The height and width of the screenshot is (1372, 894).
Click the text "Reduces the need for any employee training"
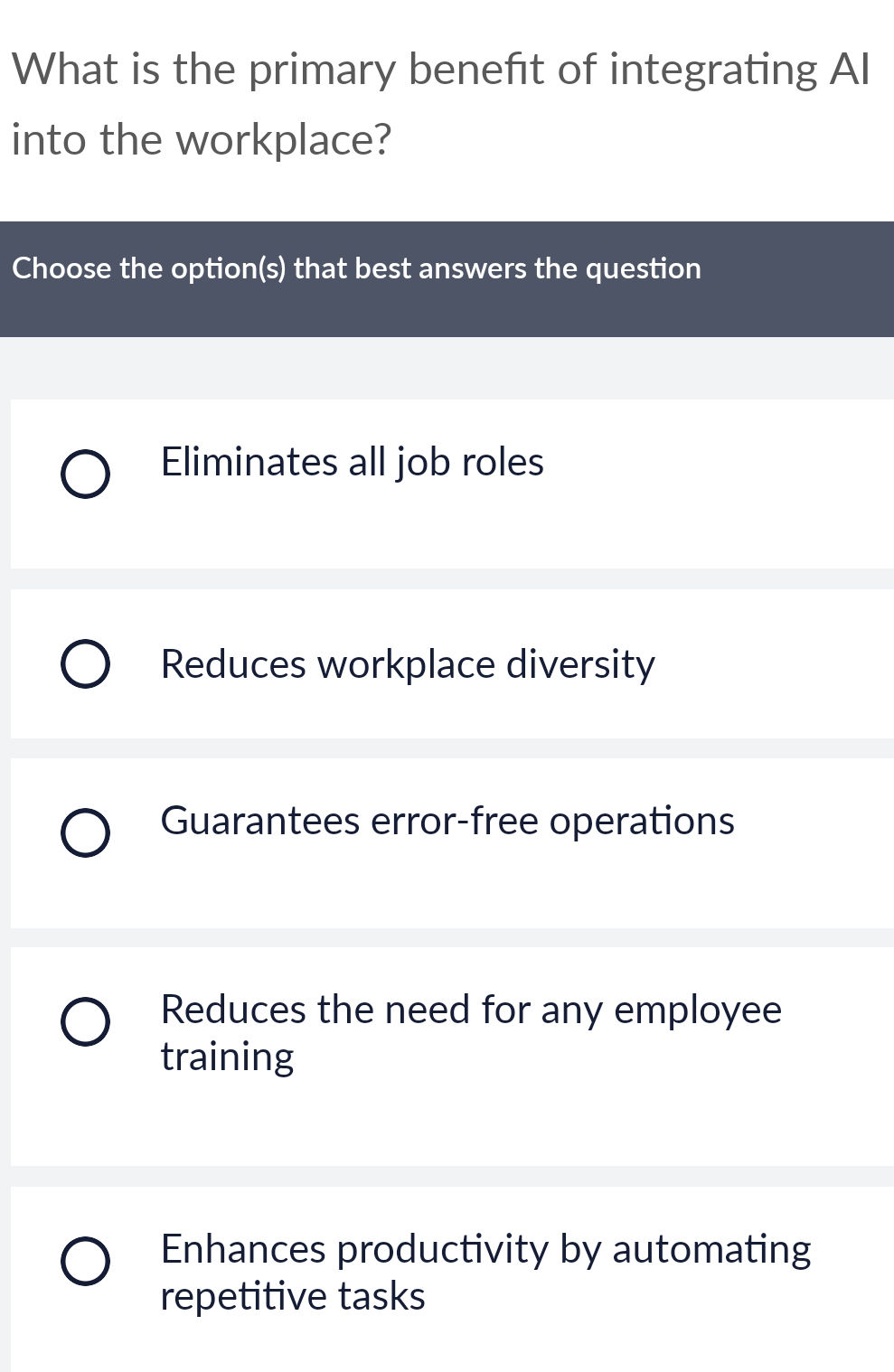[x=470, y=1031]
